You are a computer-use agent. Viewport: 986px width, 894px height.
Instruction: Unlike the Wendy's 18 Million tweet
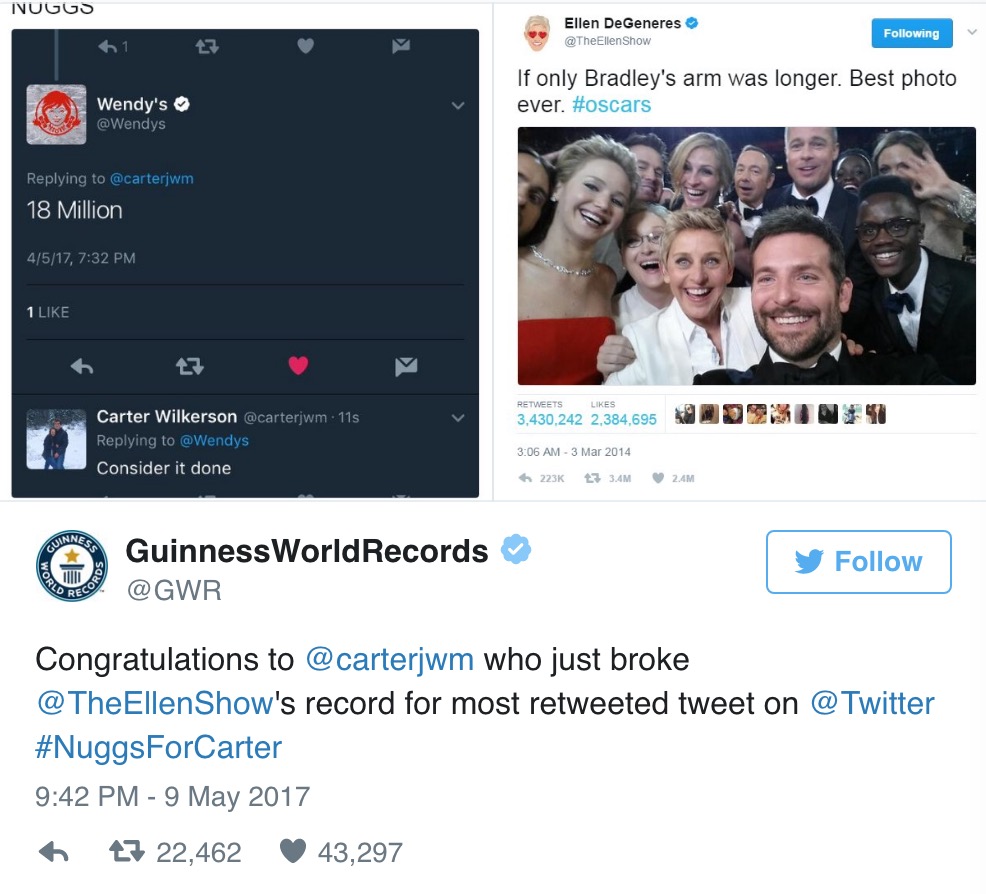(298, 366)
